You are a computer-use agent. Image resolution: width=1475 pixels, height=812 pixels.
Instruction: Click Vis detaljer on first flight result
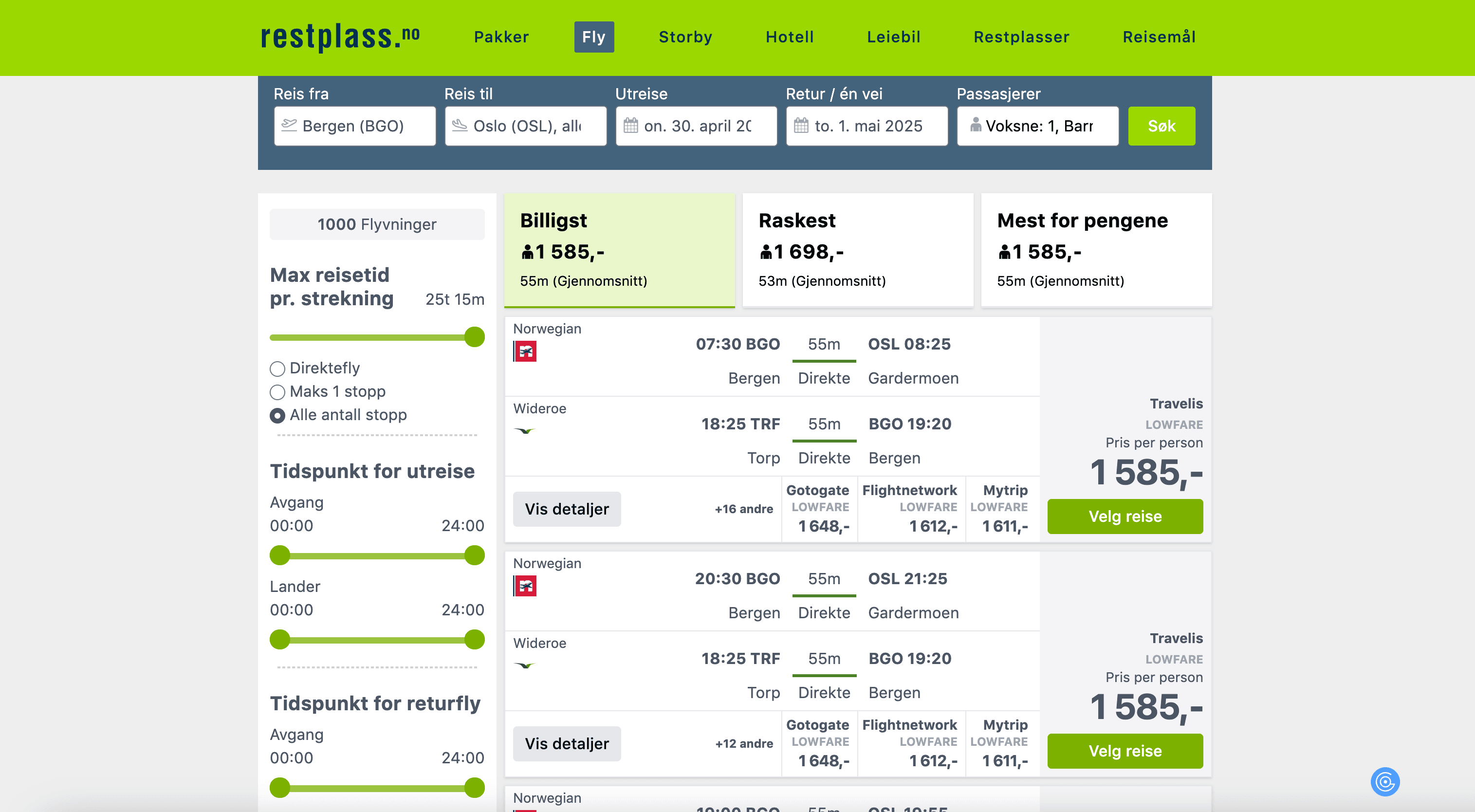566,509
